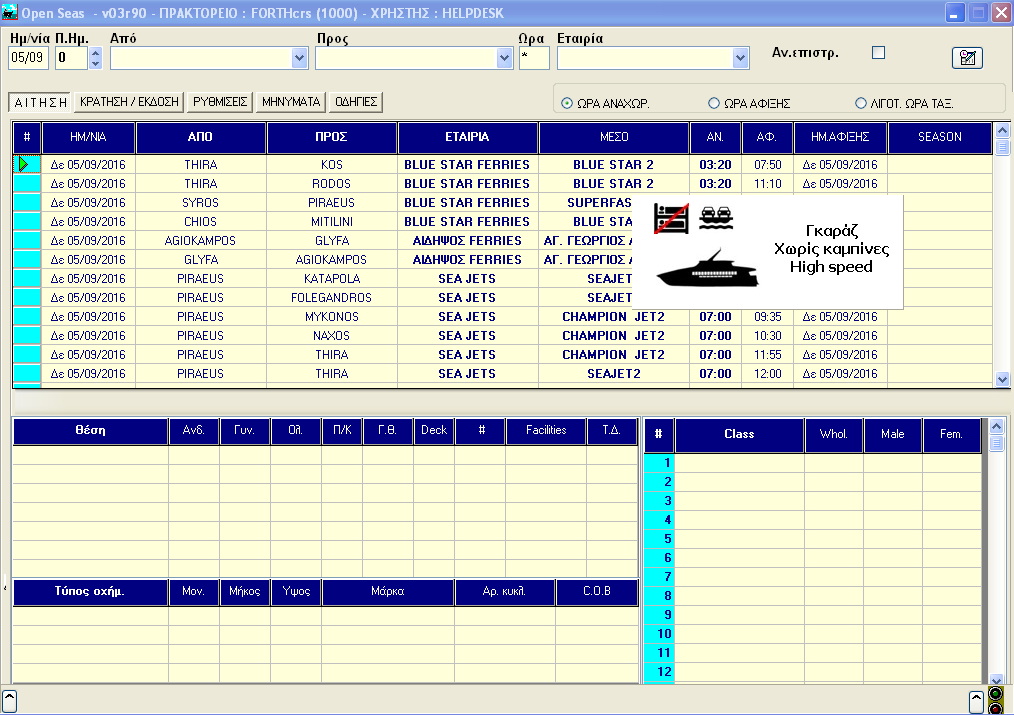
Task: Click the ΗΜ.ΑΦΙΞΗΣ column header
Action: (x=840, y=137)
